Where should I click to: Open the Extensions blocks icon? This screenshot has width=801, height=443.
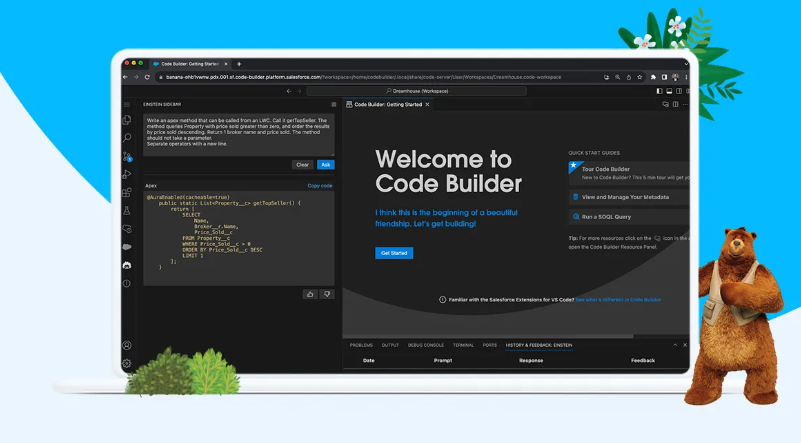coord(127,193)
